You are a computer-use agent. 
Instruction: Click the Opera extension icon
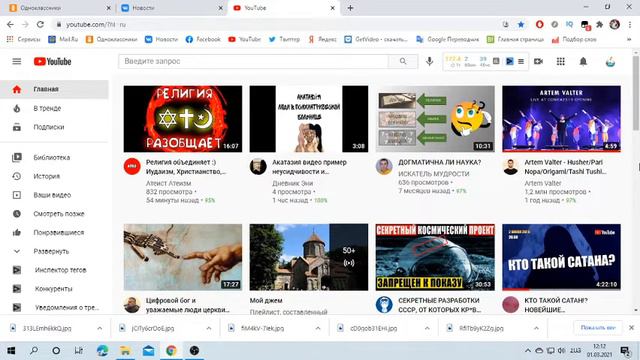[540, 24]
